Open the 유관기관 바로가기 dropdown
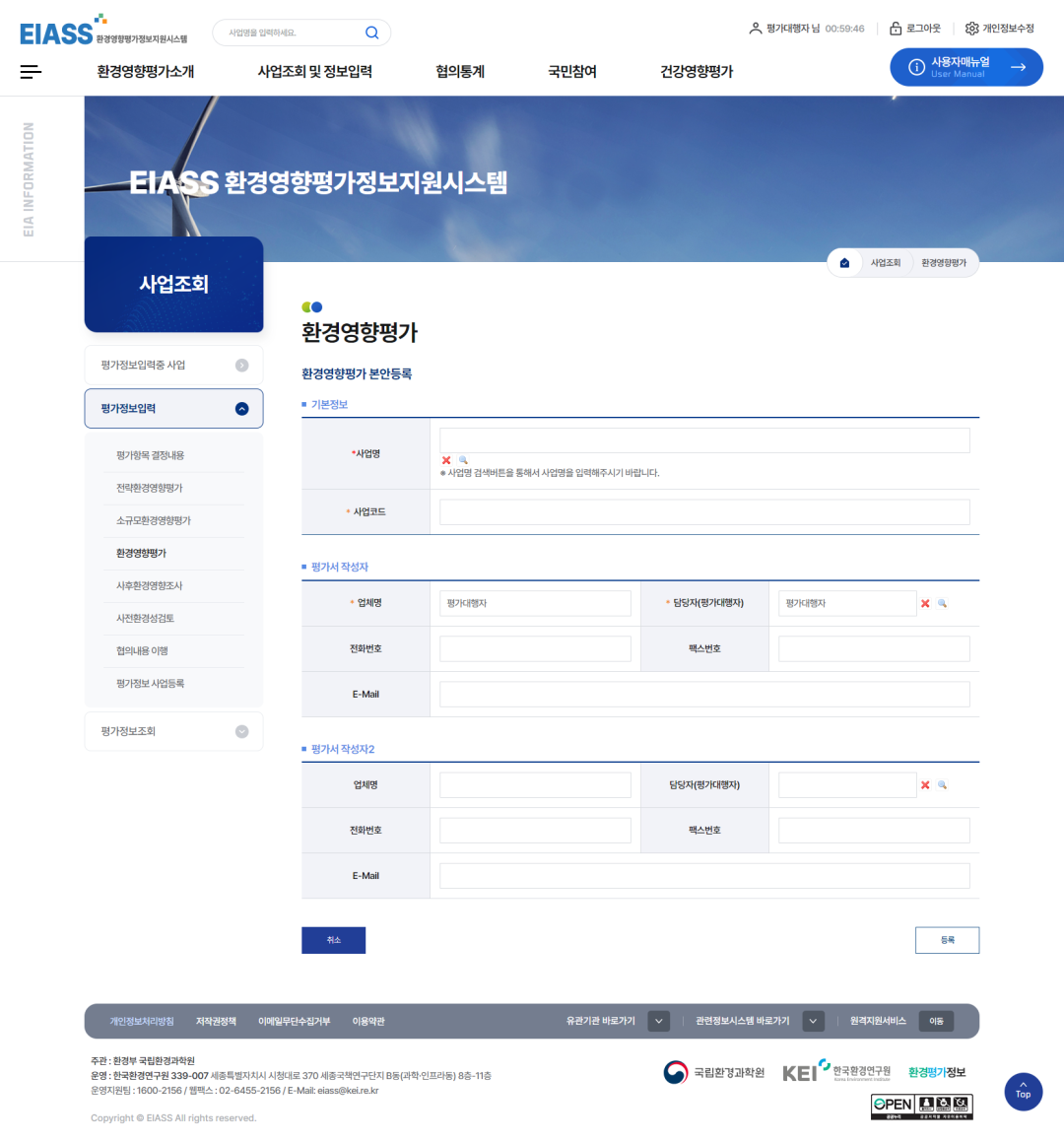1064x1143 pixels. click(659, 1022)
